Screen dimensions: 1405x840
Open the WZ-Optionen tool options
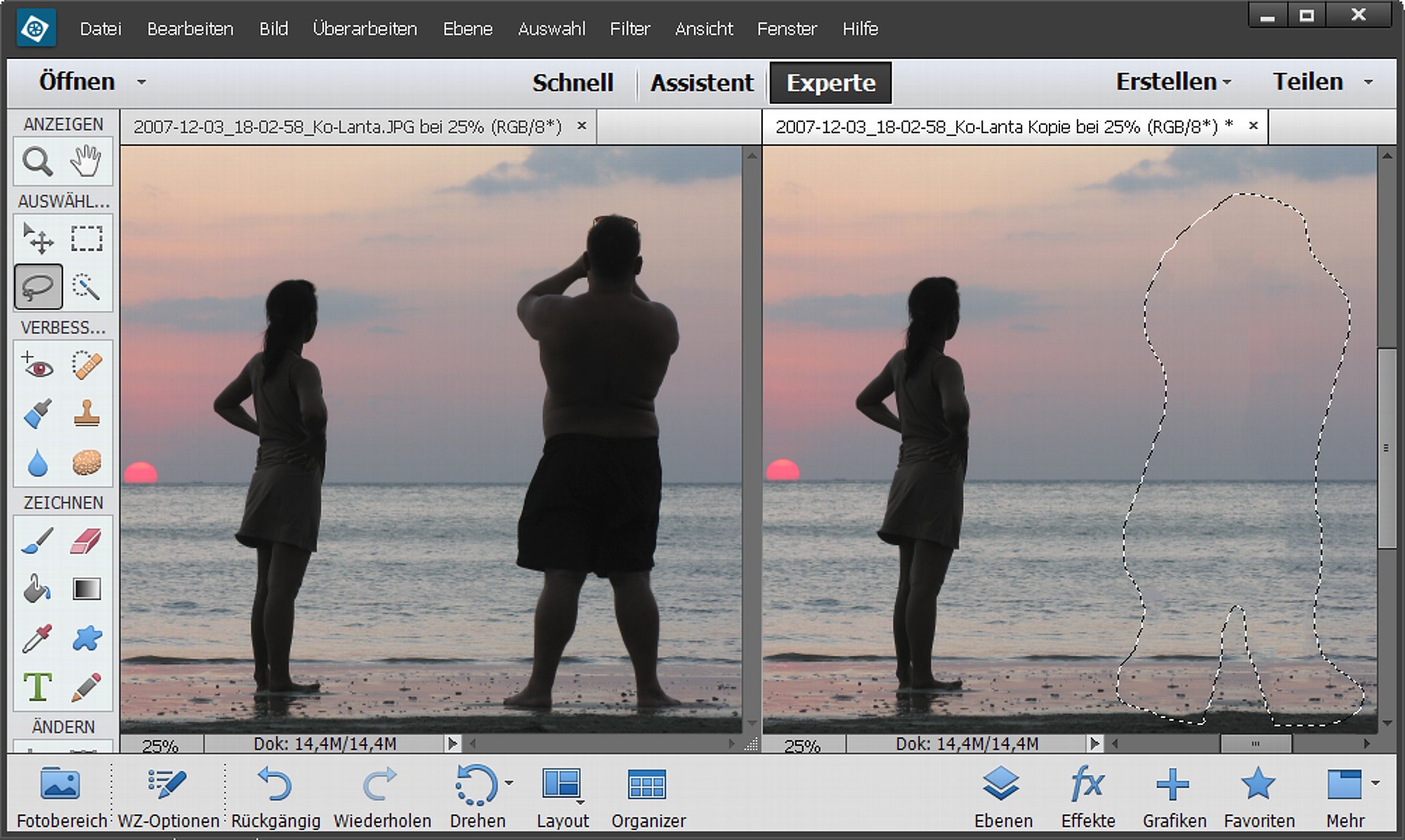[x=168, y=797]
